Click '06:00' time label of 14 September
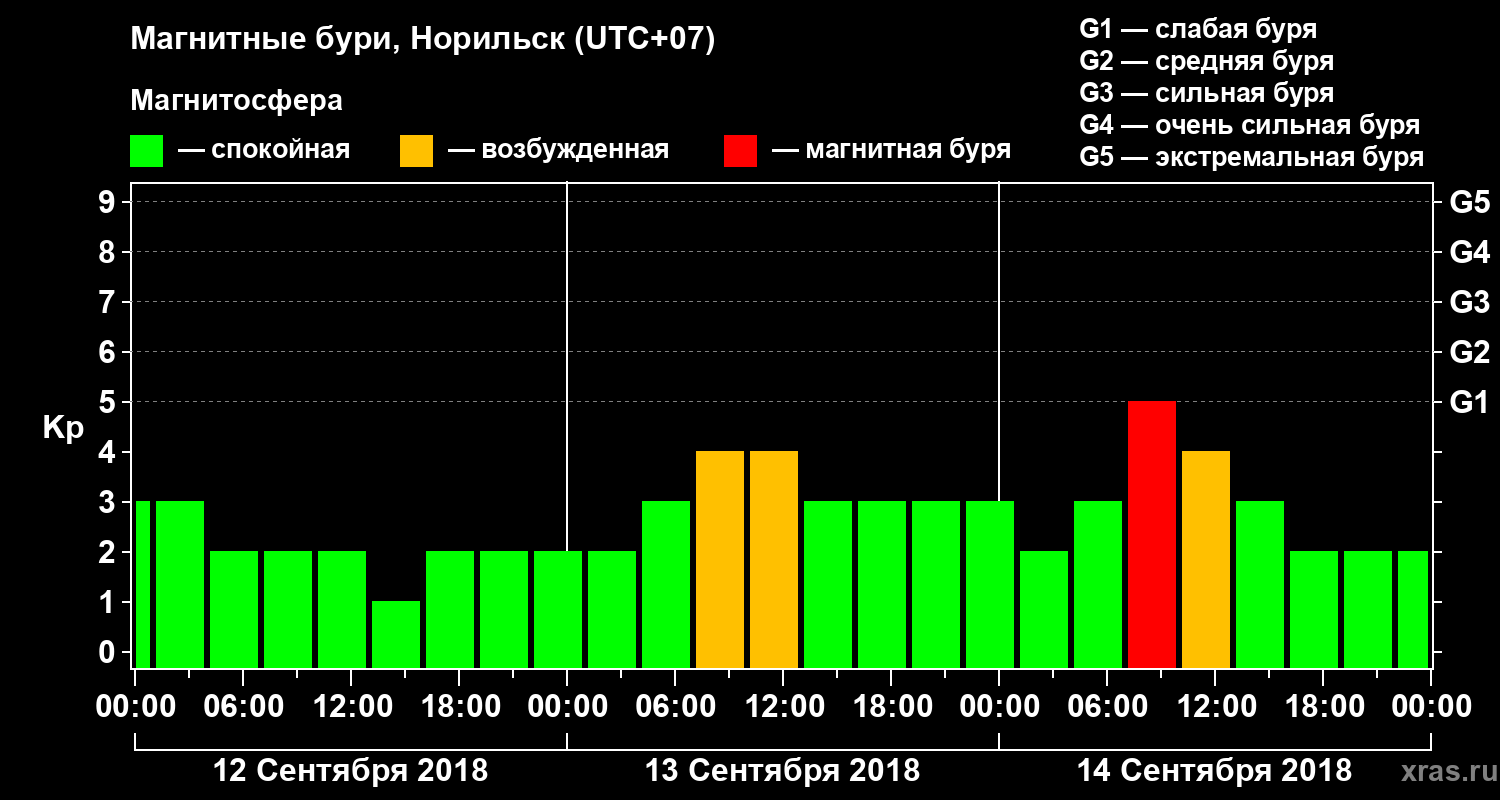1500x800 pixels. 1106,707
